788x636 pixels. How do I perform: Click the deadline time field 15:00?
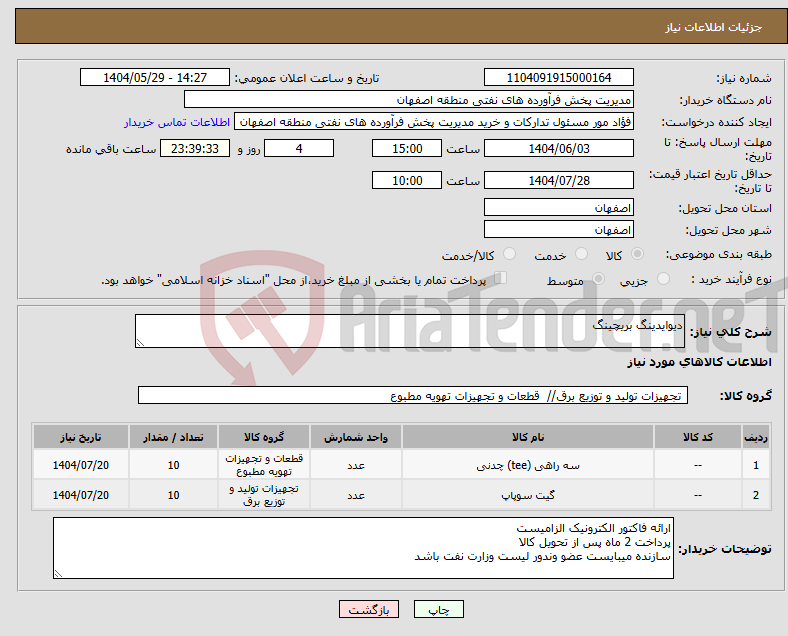coord(407,149)
